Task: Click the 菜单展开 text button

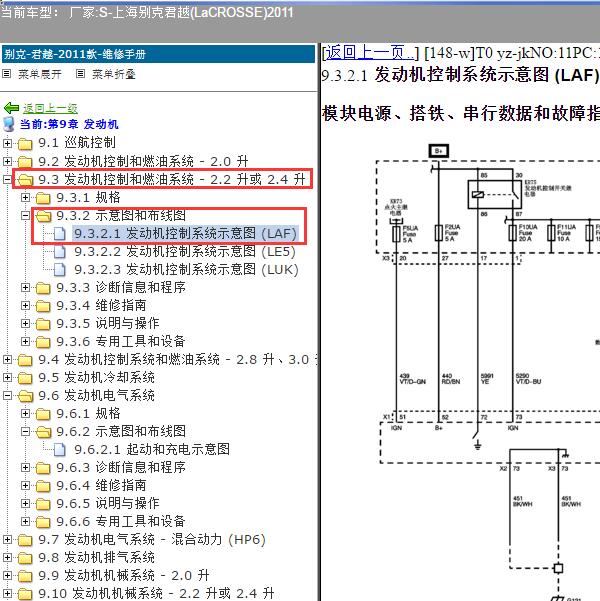Action: (40, 74)
